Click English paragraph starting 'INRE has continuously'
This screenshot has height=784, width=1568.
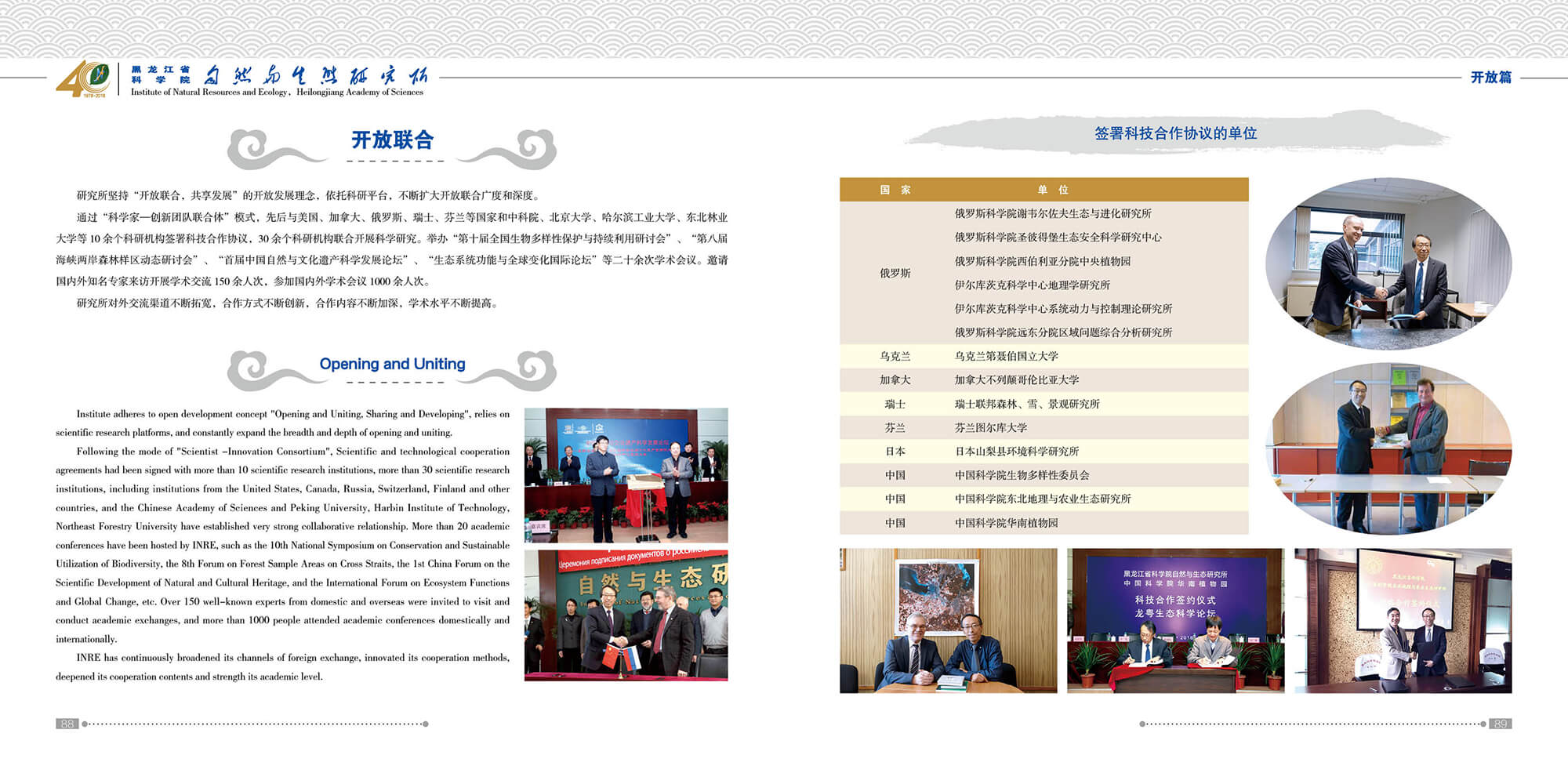click(282, 667)
